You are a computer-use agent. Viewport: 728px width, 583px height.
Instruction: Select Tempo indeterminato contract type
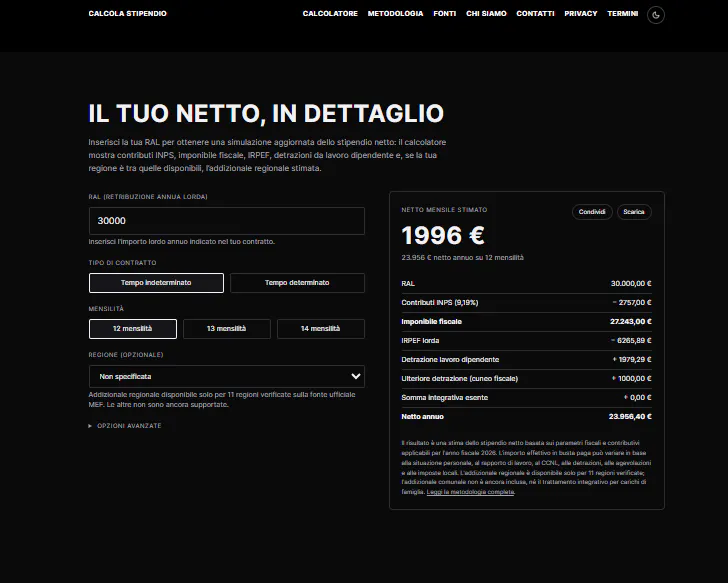156,283
